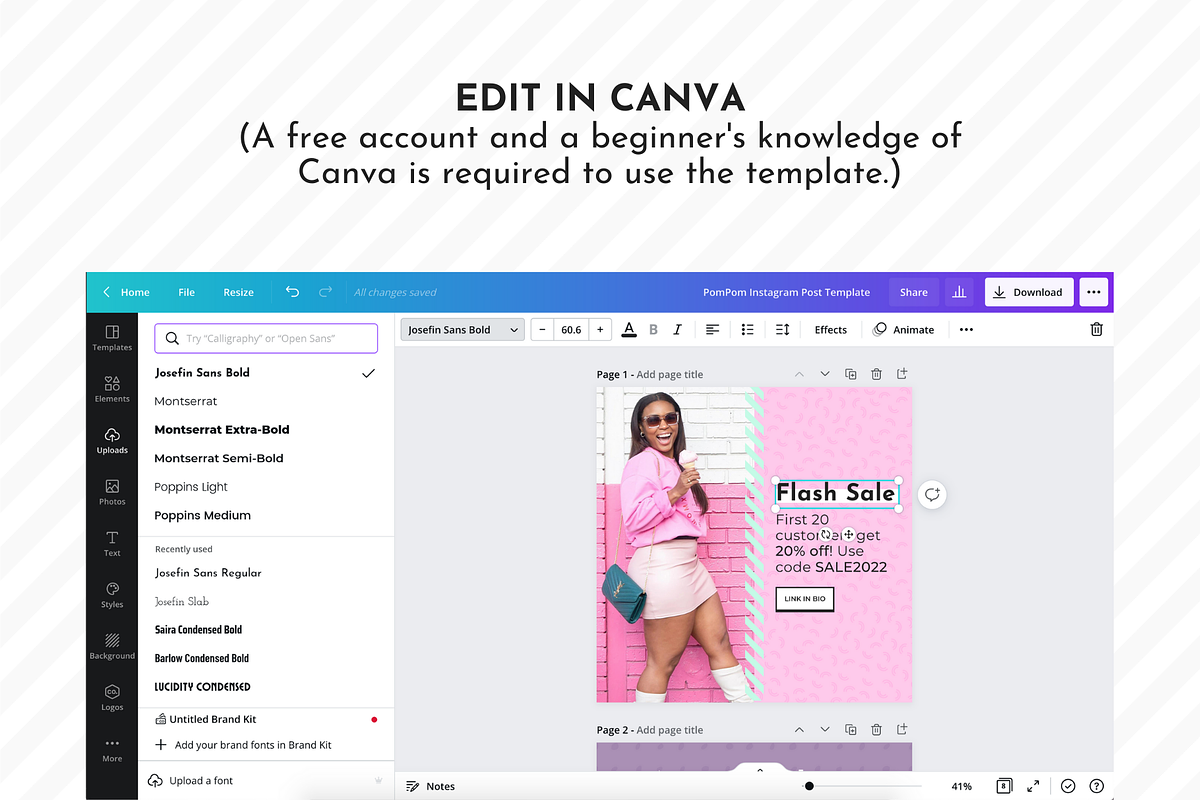Undo the last change
Image resolution: width=1200 pixels, height=800 pixels.
point(292,292)
